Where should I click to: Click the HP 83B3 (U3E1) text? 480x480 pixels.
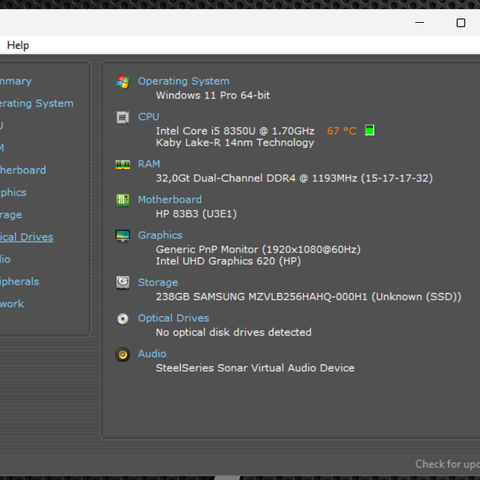tap(196, 214)
